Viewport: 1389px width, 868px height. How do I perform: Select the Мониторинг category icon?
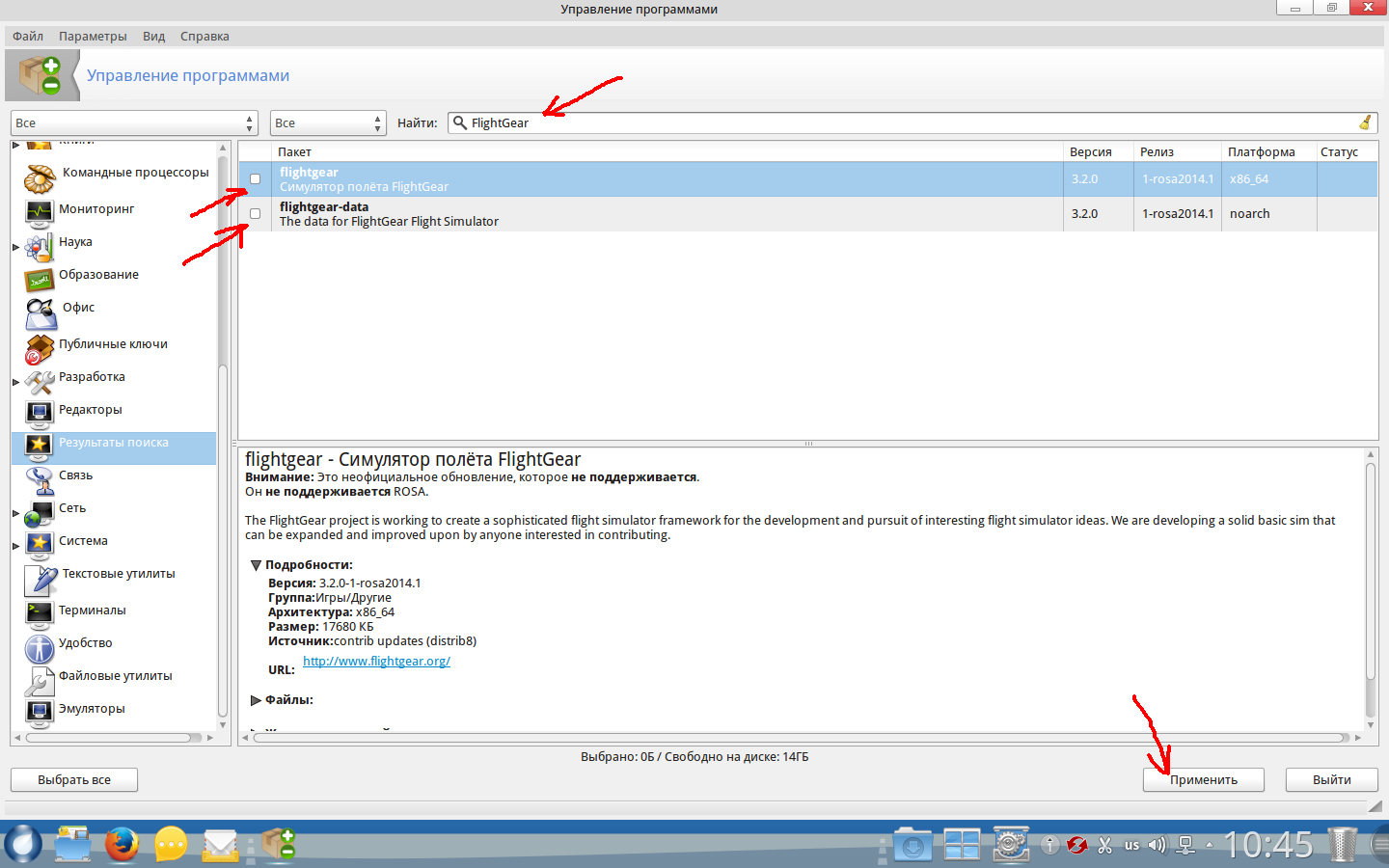pyautogui.click(x=40, y=211)
